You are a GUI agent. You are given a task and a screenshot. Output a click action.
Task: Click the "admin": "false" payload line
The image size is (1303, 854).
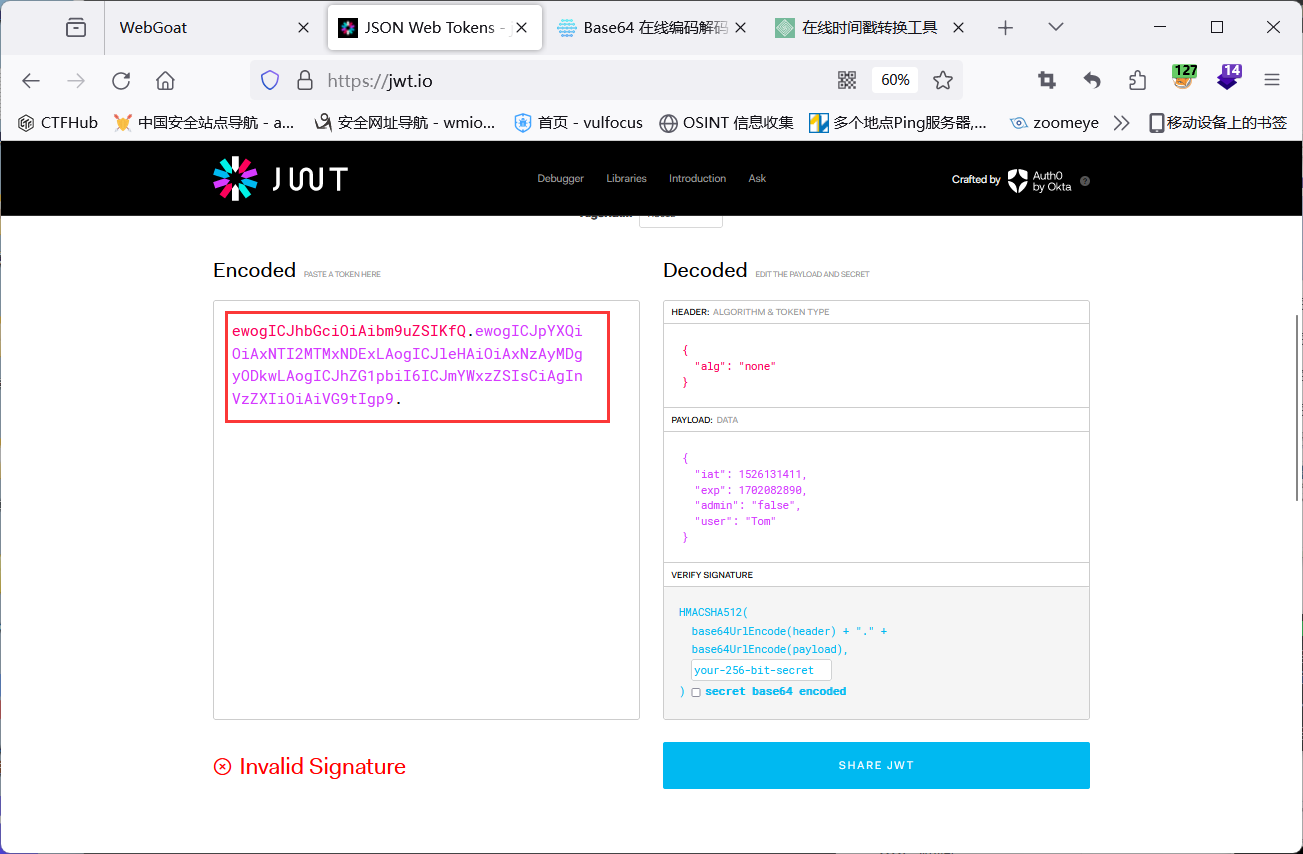748,506
